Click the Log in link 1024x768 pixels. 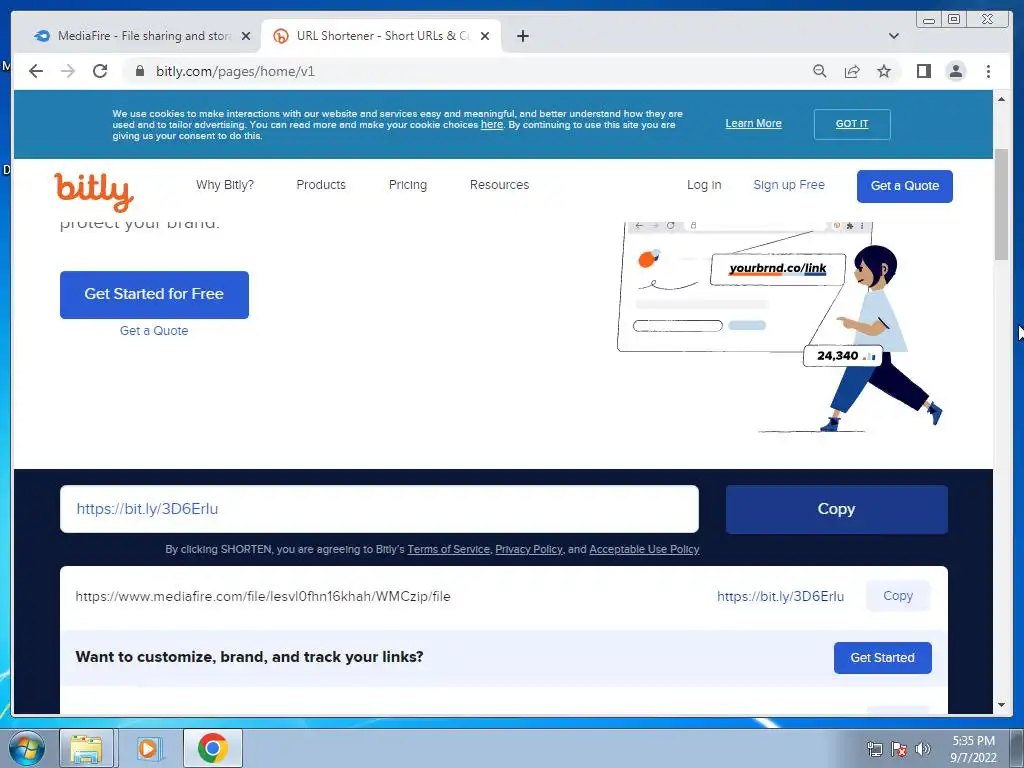point(704,185)
